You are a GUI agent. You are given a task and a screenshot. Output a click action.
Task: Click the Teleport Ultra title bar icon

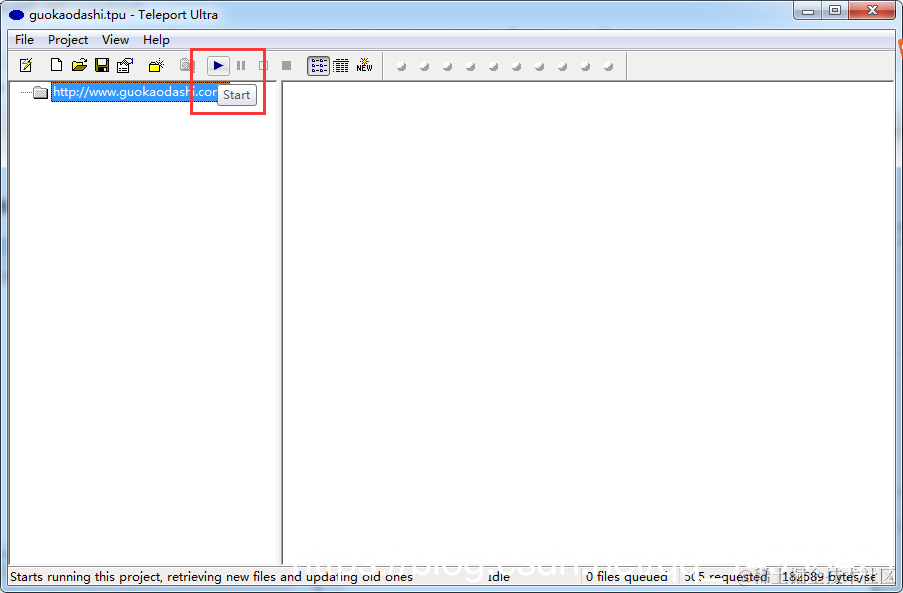tap(16, 15)
